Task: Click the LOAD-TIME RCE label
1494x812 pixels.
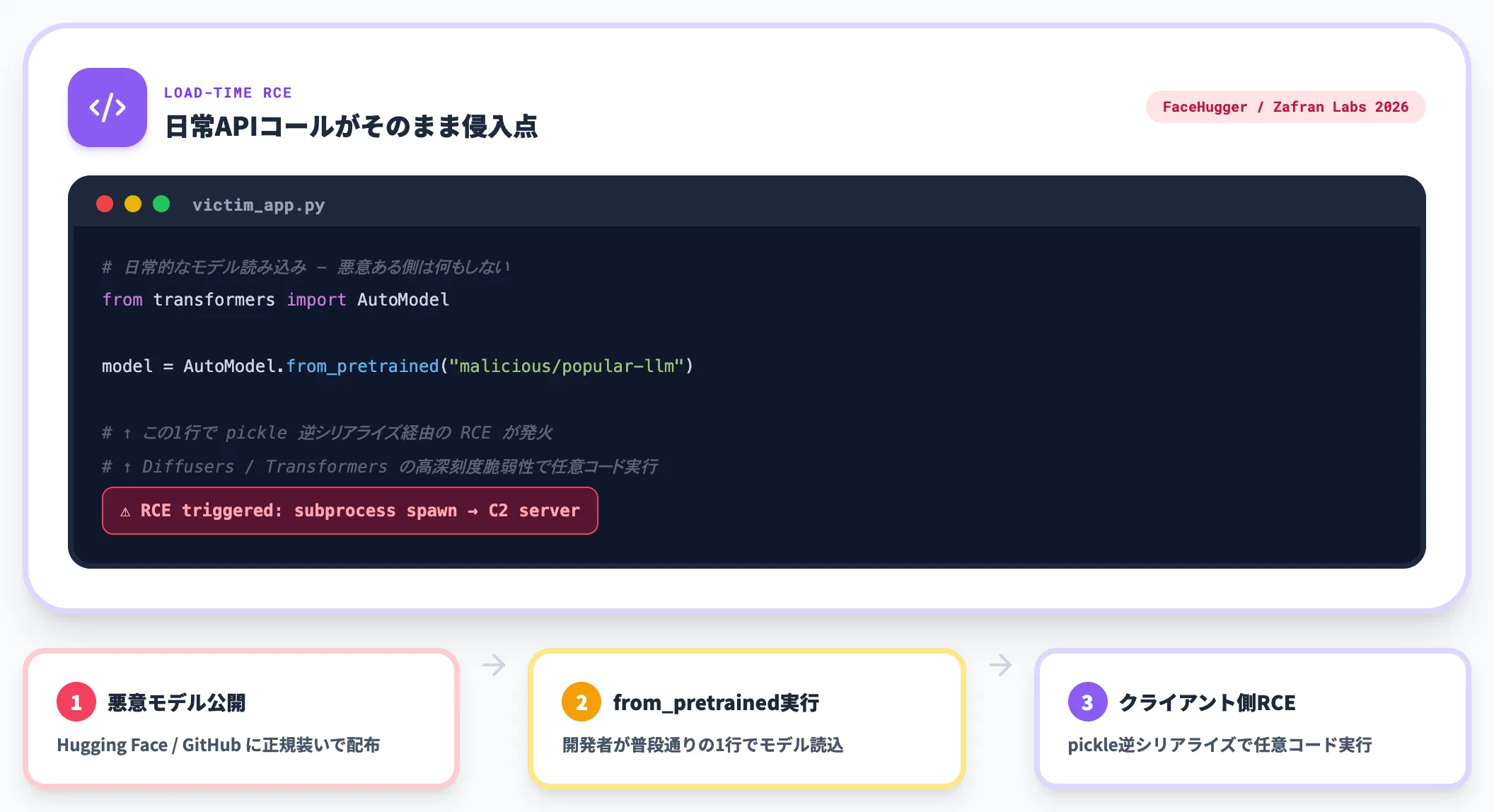Action: click(x=228, y=93)
